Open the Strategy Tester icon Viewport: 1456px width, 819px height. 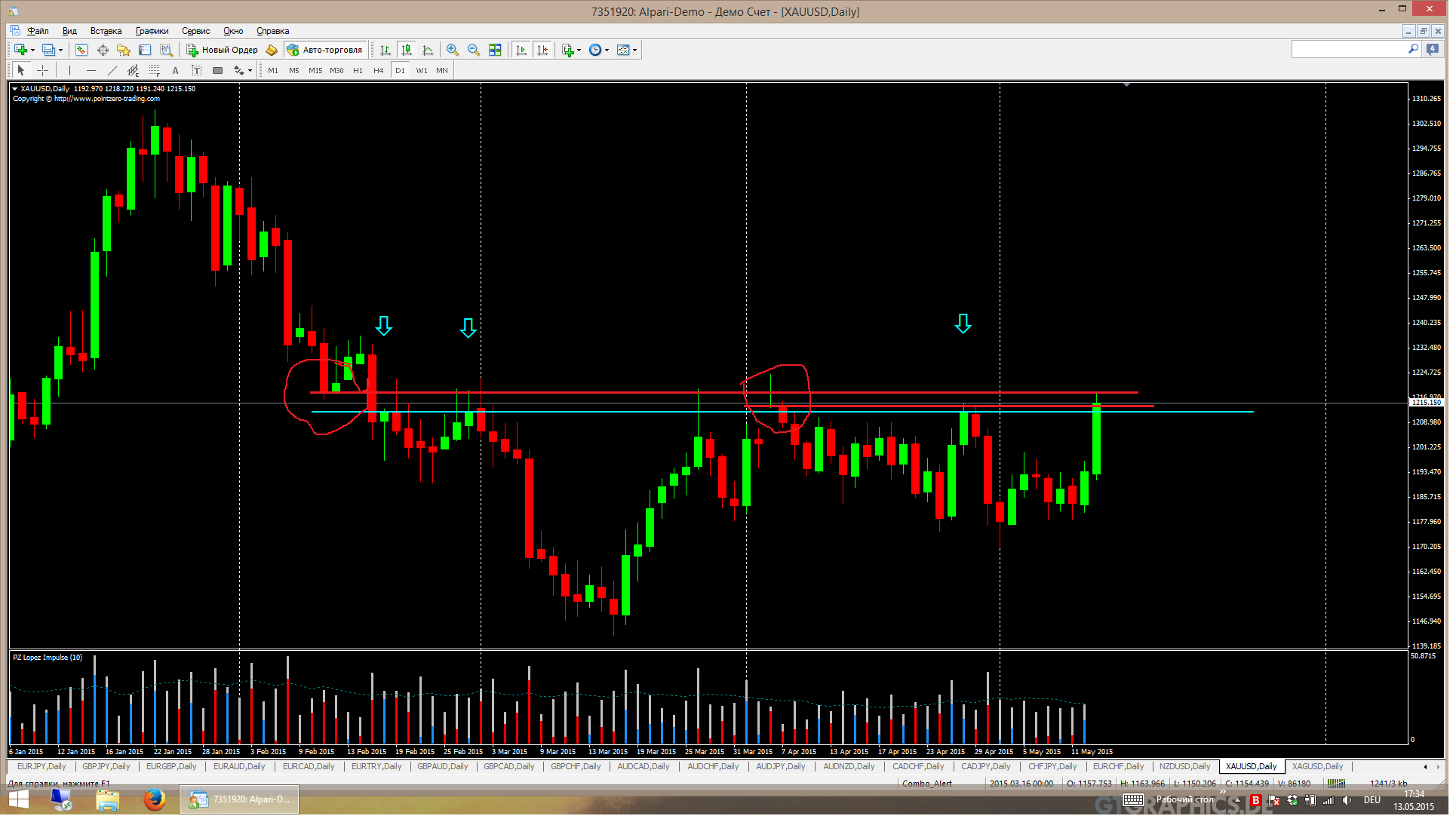(167, 50)
